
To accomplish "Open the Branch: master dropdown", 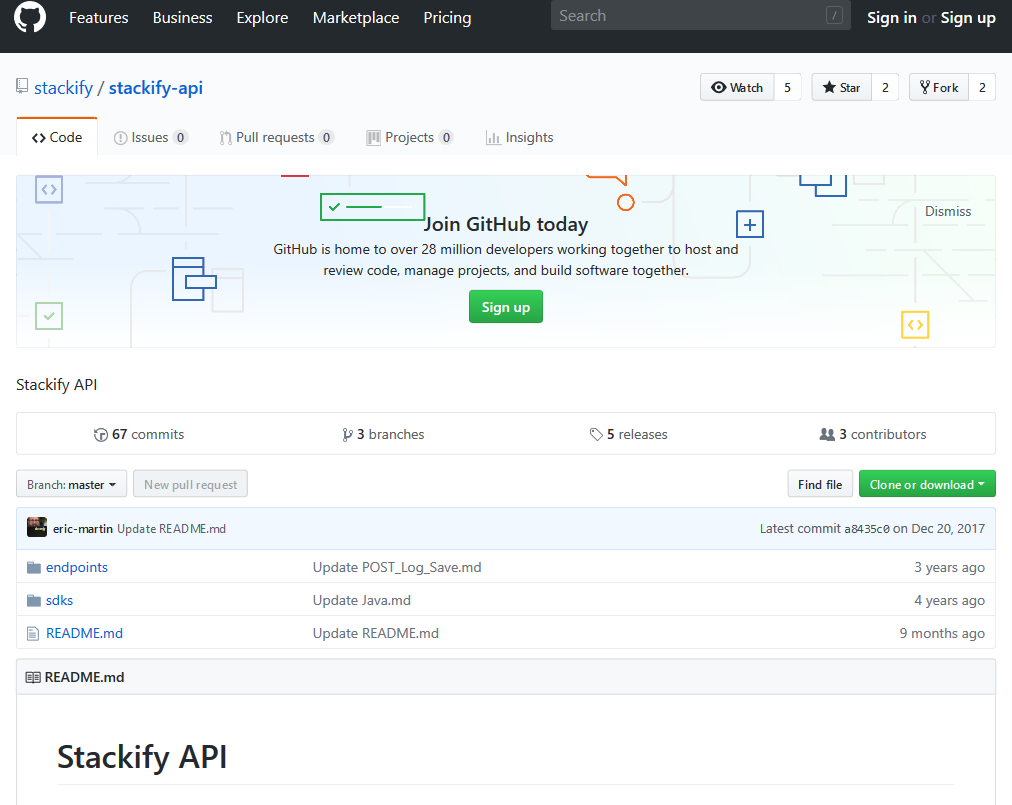I will pos(72,484).
